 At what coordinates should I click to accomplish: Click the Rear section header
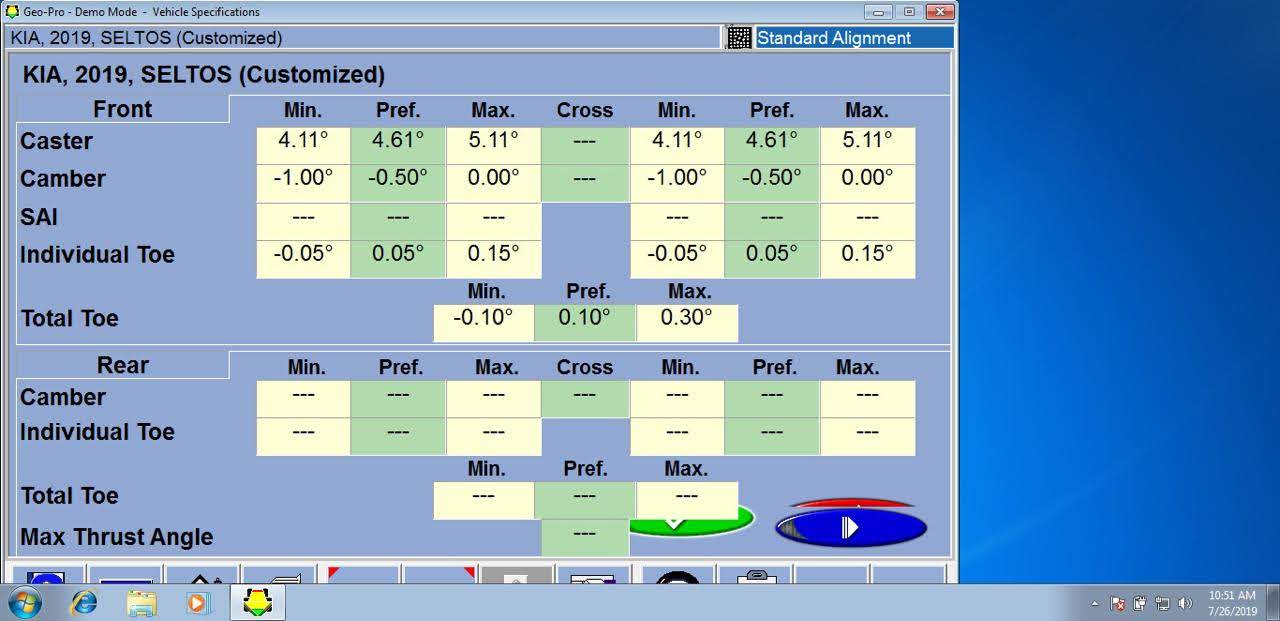[122, 365]
